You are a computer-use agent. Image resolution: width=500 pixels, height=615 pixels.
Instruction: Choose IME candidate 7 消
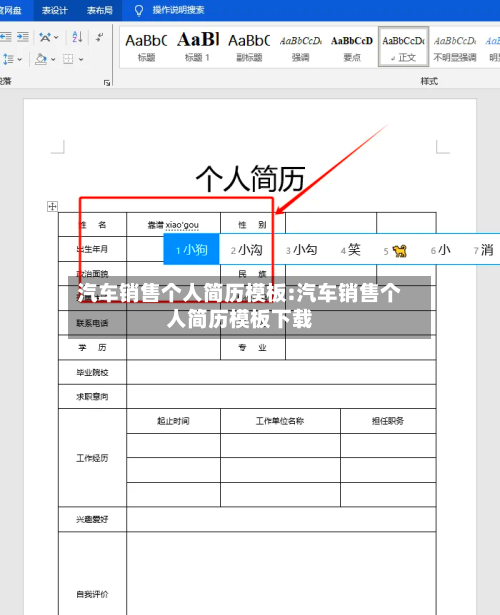coord(483,250)
